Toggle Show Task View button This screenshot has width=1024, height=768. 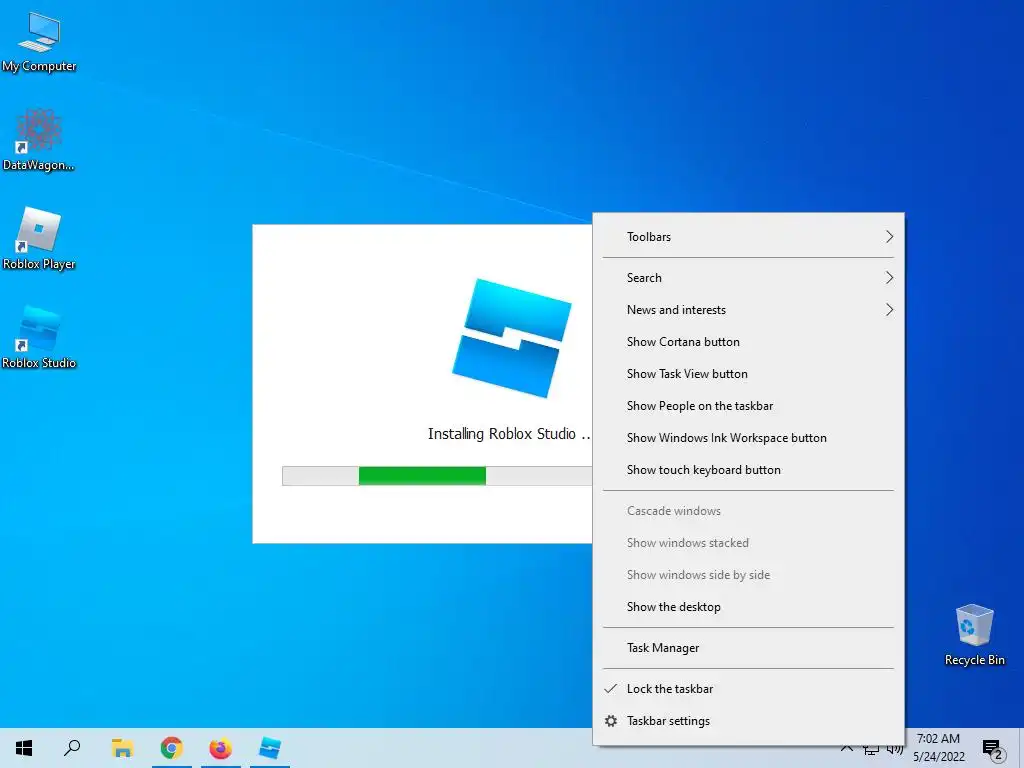coord(748,374)
